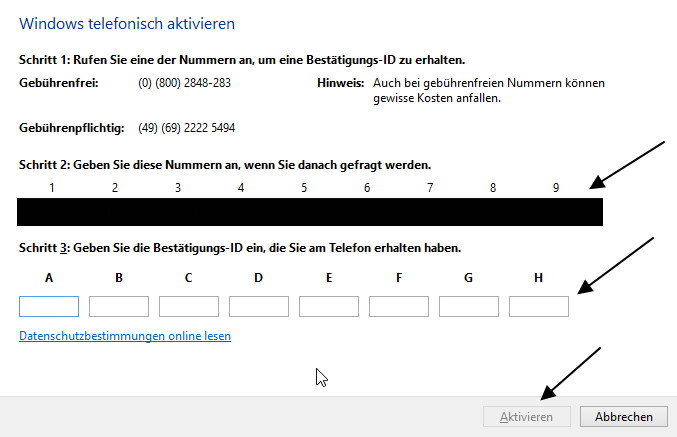Open Datenschutzbestimmungen online lesen link
The image size is (677, 437).
point(125,336)
